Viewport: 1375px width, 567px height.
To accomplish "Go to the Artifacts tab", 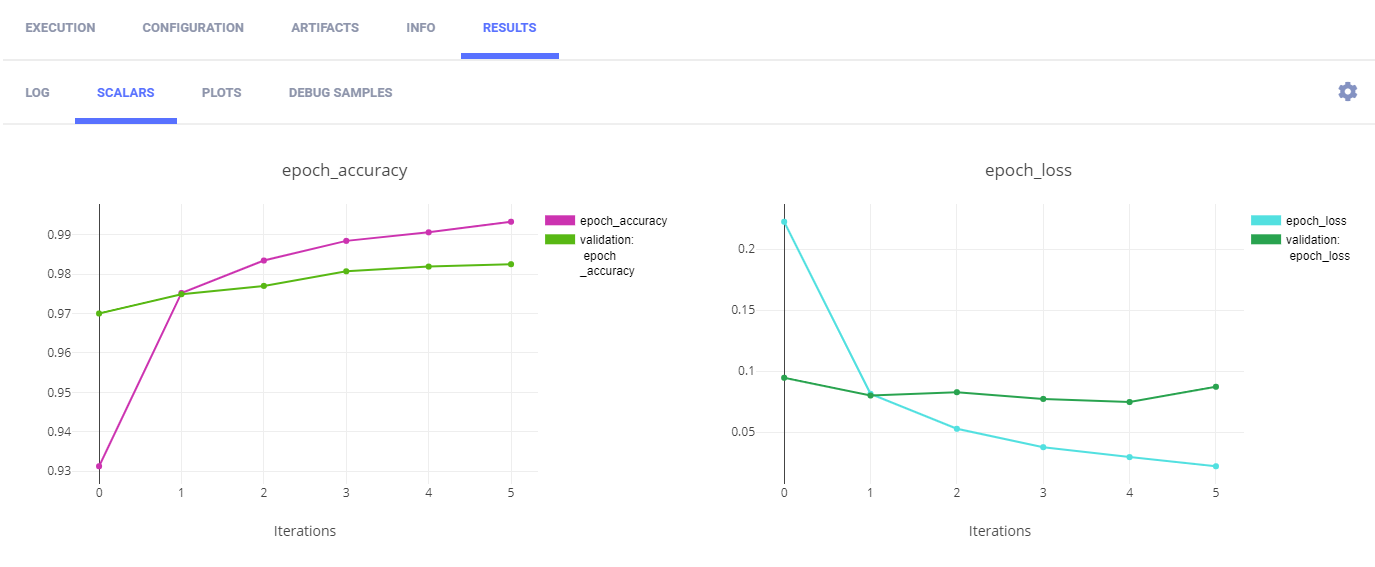I will click(x=325, y=28).
